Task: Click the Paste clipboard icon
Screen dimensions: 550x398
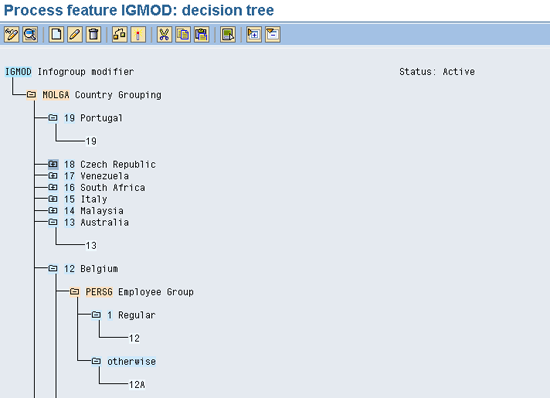Action: 202,34
